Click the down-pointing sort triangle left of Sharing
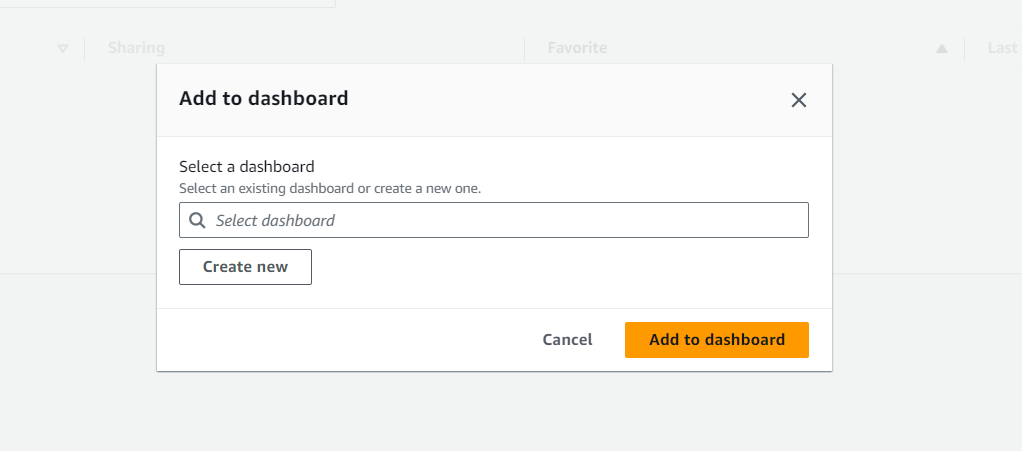1022x451 pixels. [x=63, y=48]
